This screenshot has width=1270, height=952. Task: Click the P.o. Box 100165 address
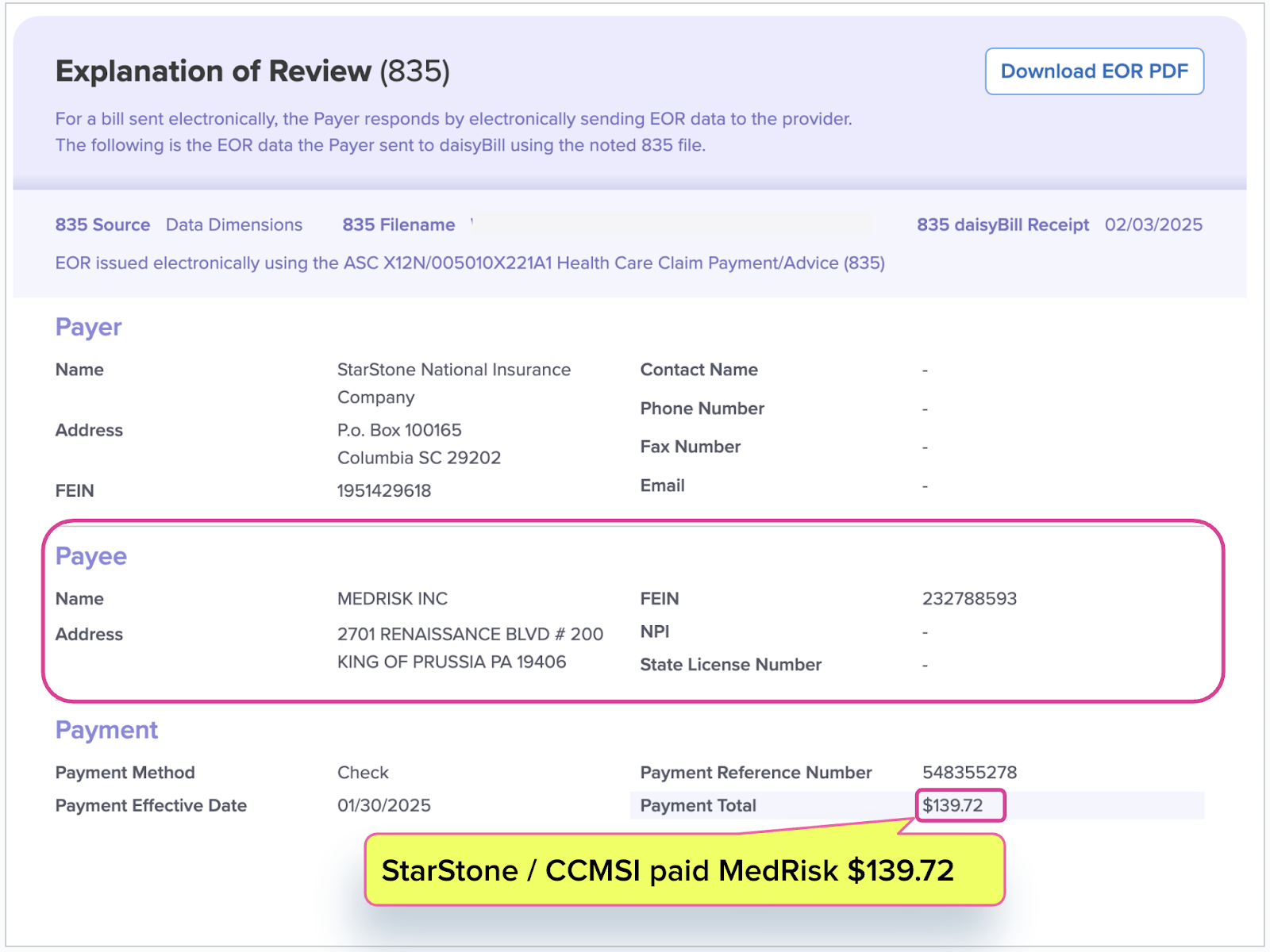[399, 431]
